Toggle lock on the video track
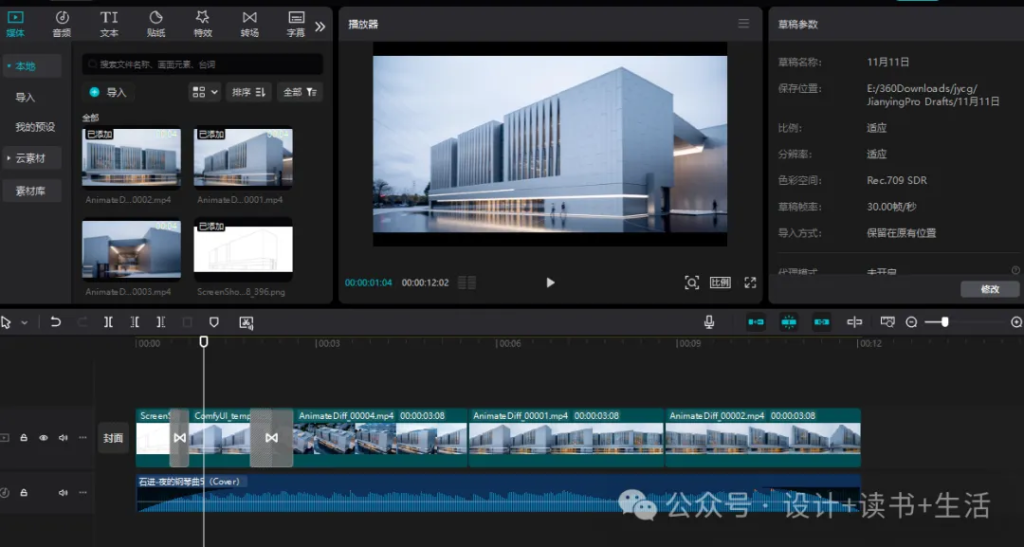Image resolution: width=1024 pixels, height=547 pixels. point(24,438)
